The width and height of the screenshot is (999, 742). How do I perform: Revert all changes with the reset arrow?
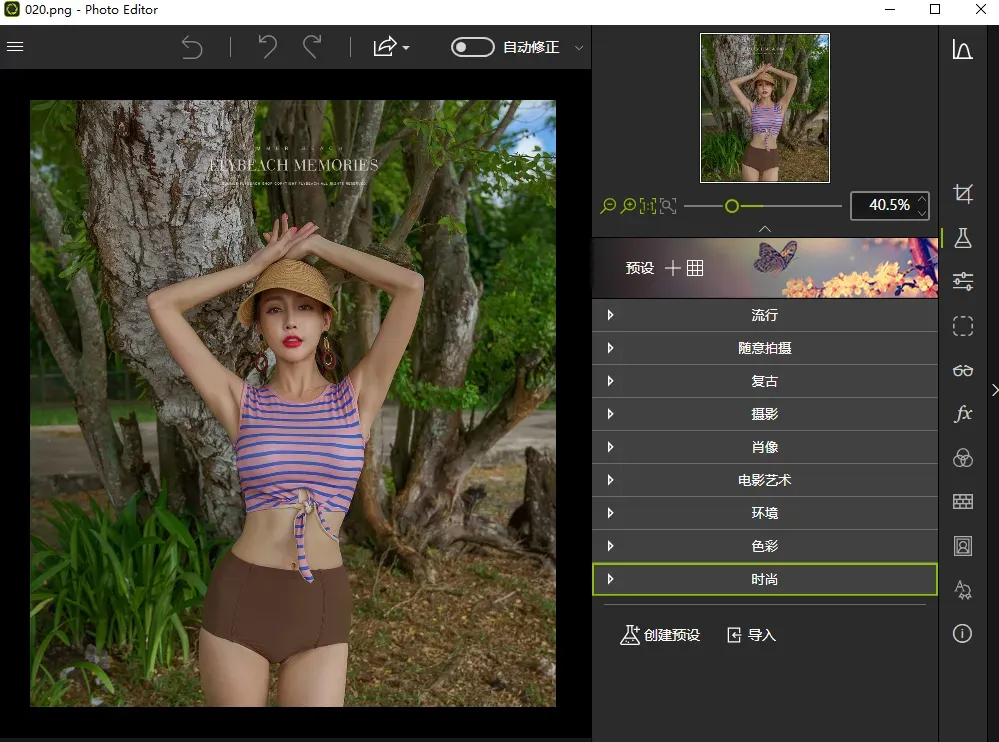(x=192, y=47)
